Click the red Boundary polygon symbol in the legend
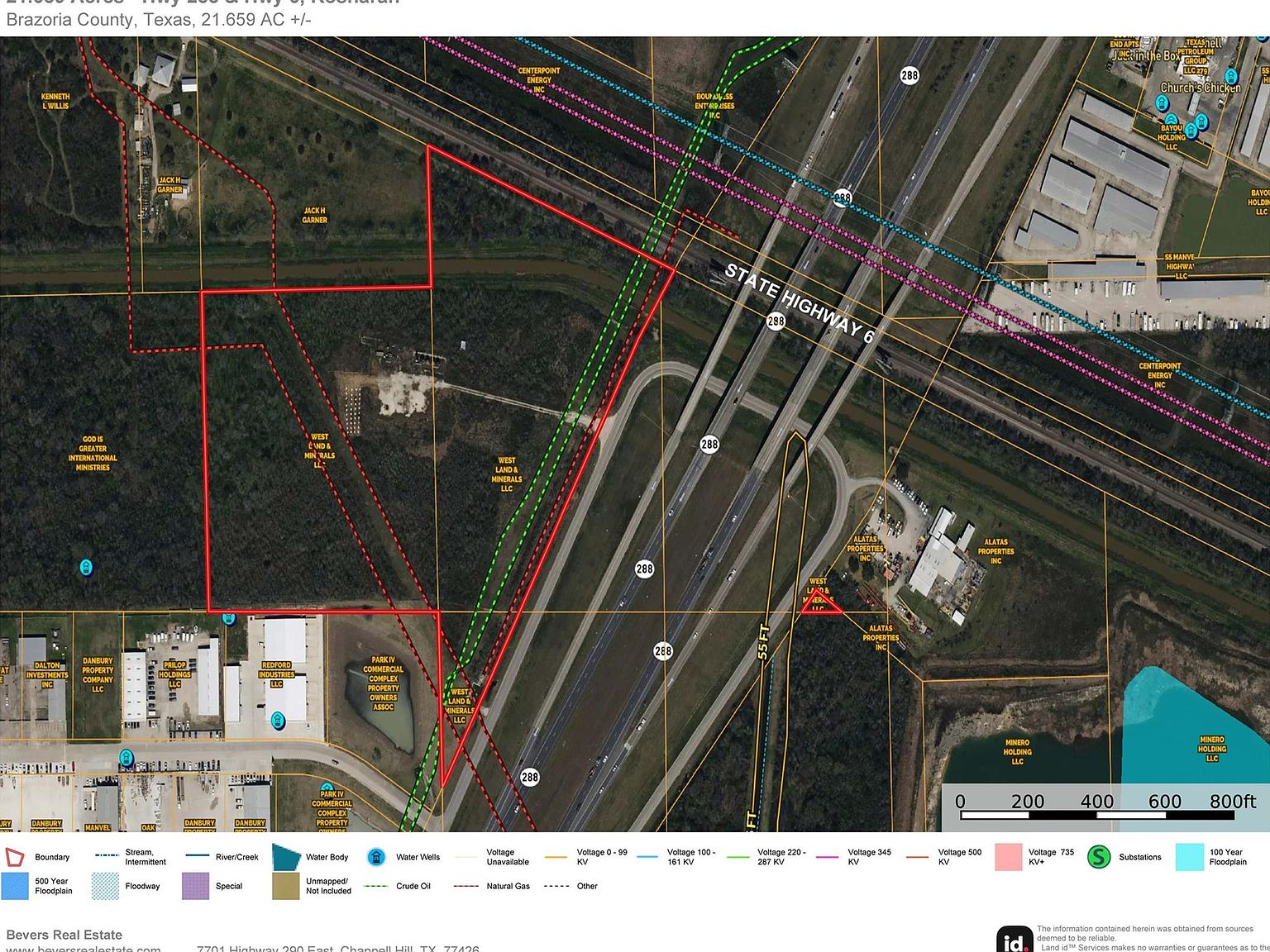 pyautogui.click(x=14, y=857)
